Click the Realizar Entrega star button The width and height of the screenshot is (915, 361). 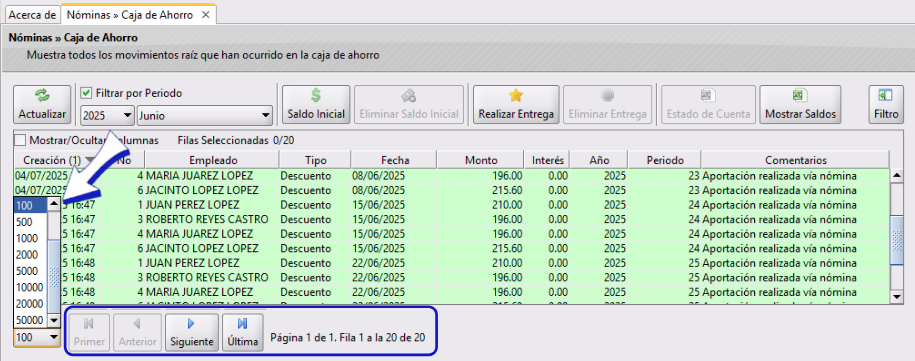pos(516,104)
